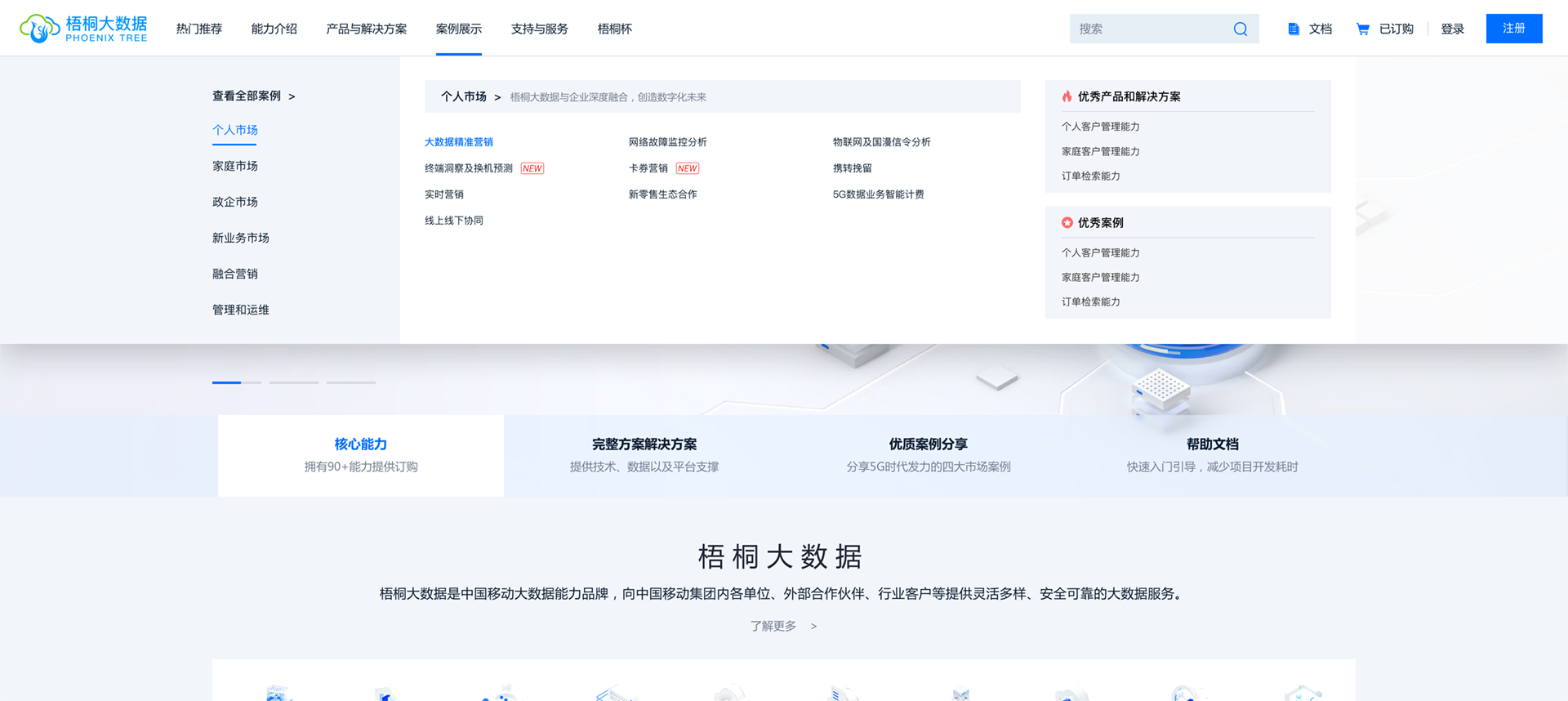Viewport: 1568px width, 701px height.
Task: Click the NEW badge next to 卡券营销
Action: point(688,168)
